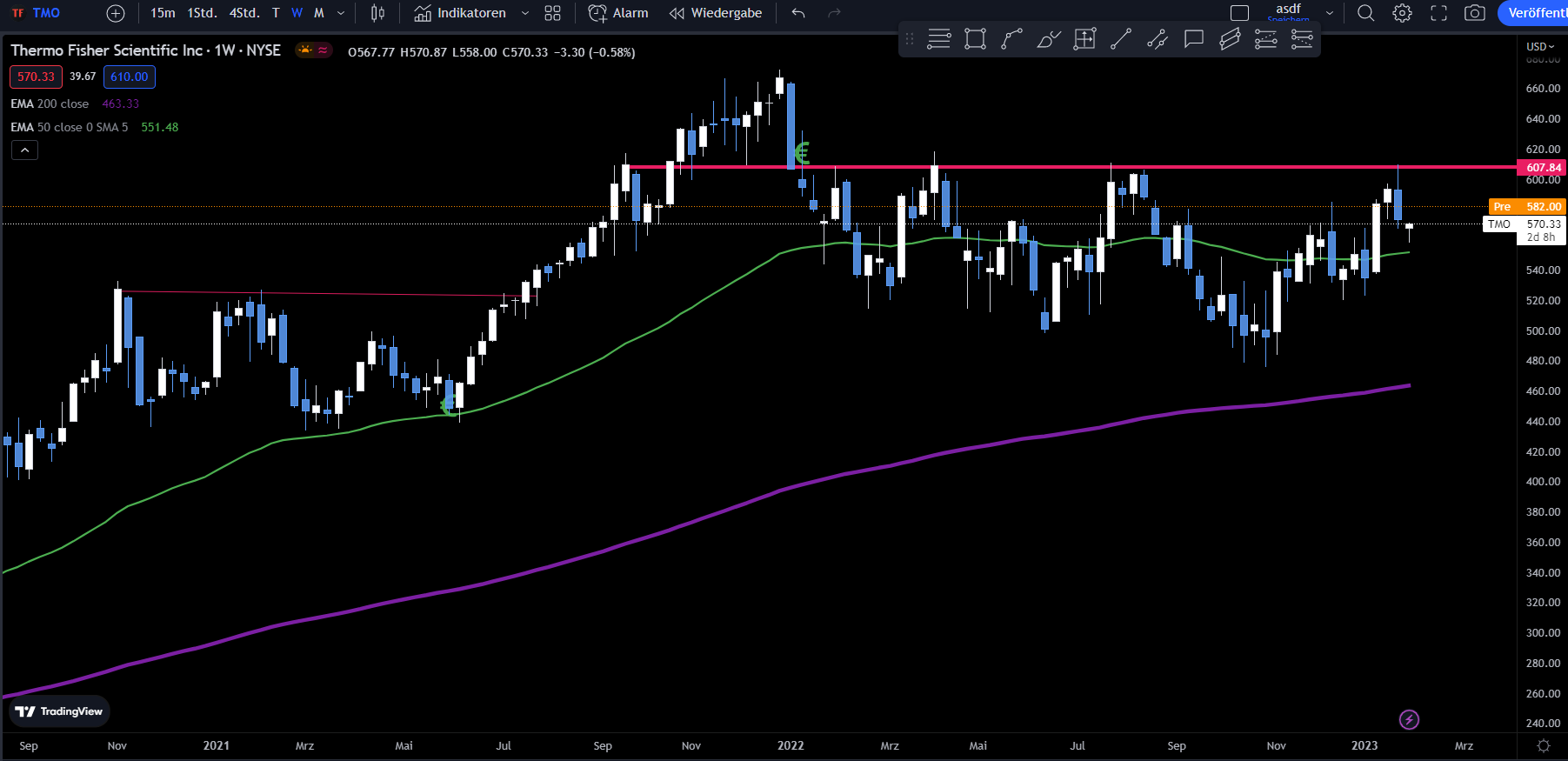Enter fullscreen mode

point(1439,13)
